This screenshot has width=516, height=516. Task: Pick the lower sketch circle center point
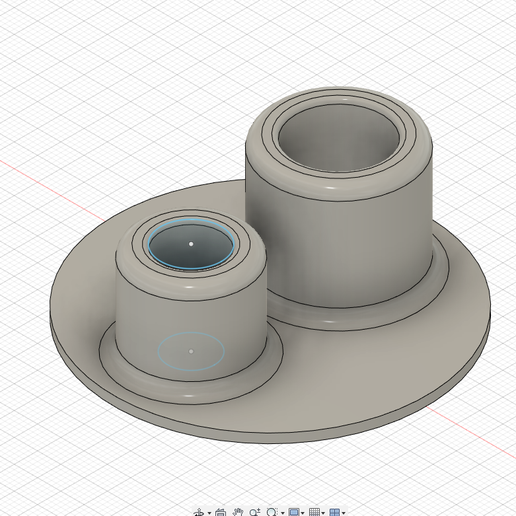(191, 351)
